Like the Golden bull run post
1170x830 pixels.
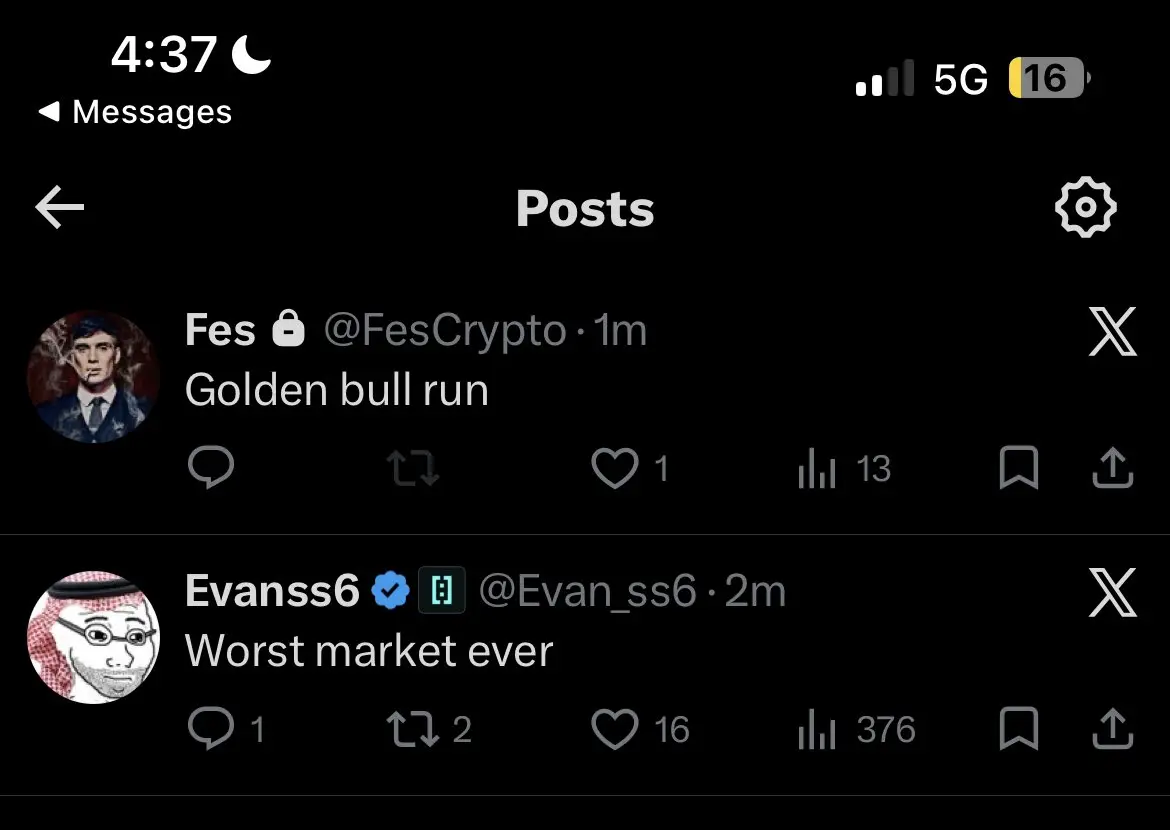click(614, 468)
